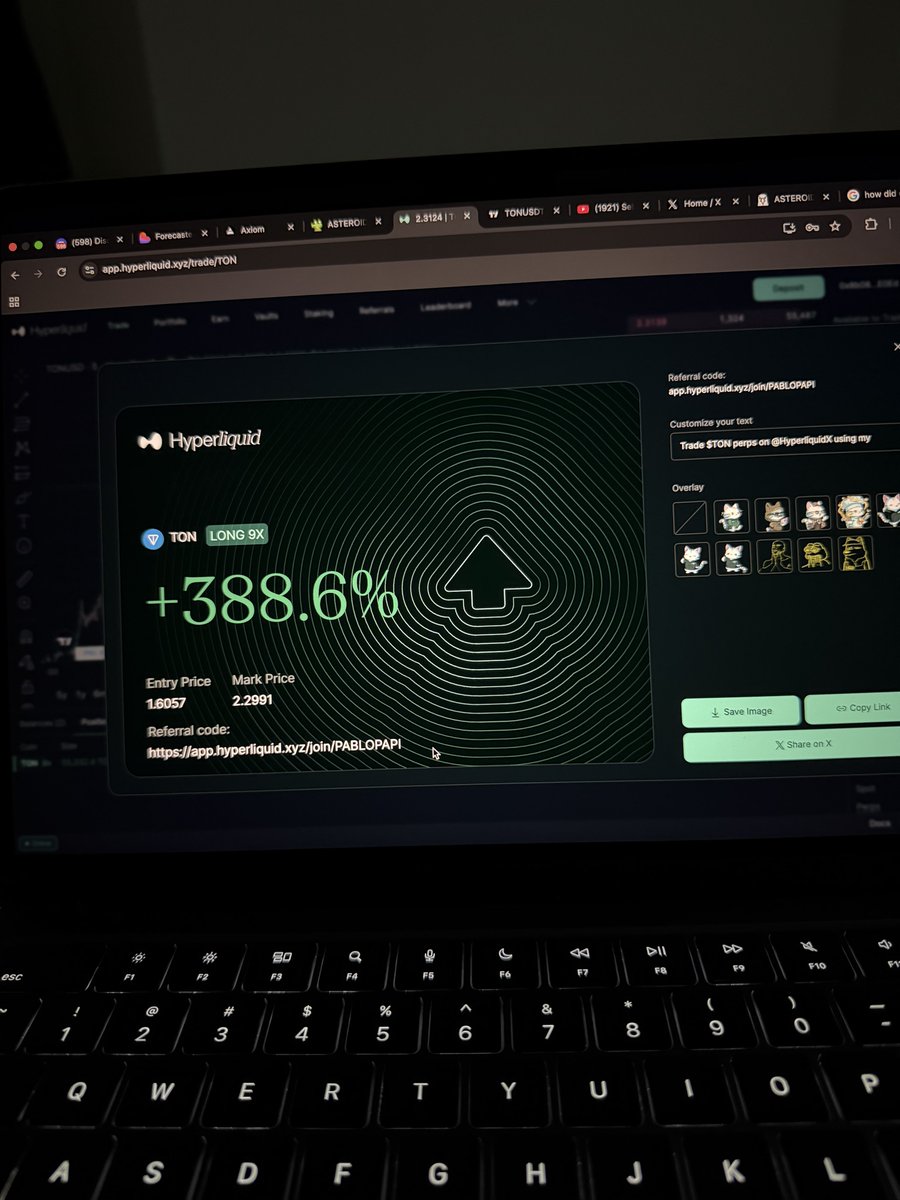This screenshot has height=1200, width=900.
Task: Close the Forecaster tab
Action: coord(205,233)
